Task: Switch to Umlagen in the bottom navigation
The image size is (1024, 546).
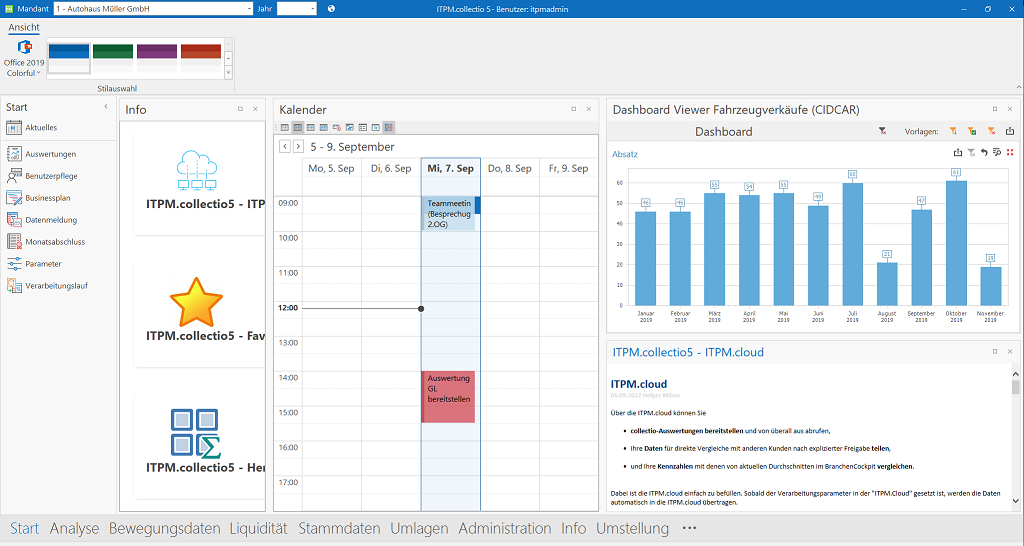Action: tap(419, 528)
